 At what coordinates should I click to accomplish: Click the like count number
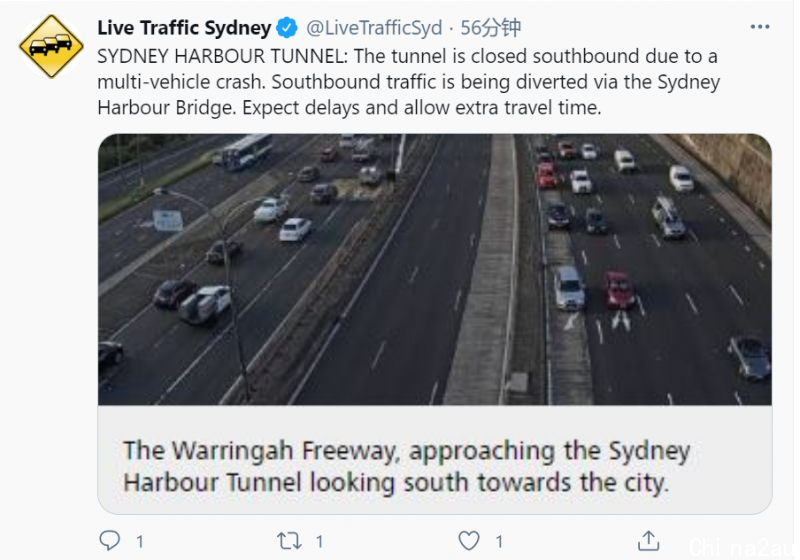[x=499, y=541]
